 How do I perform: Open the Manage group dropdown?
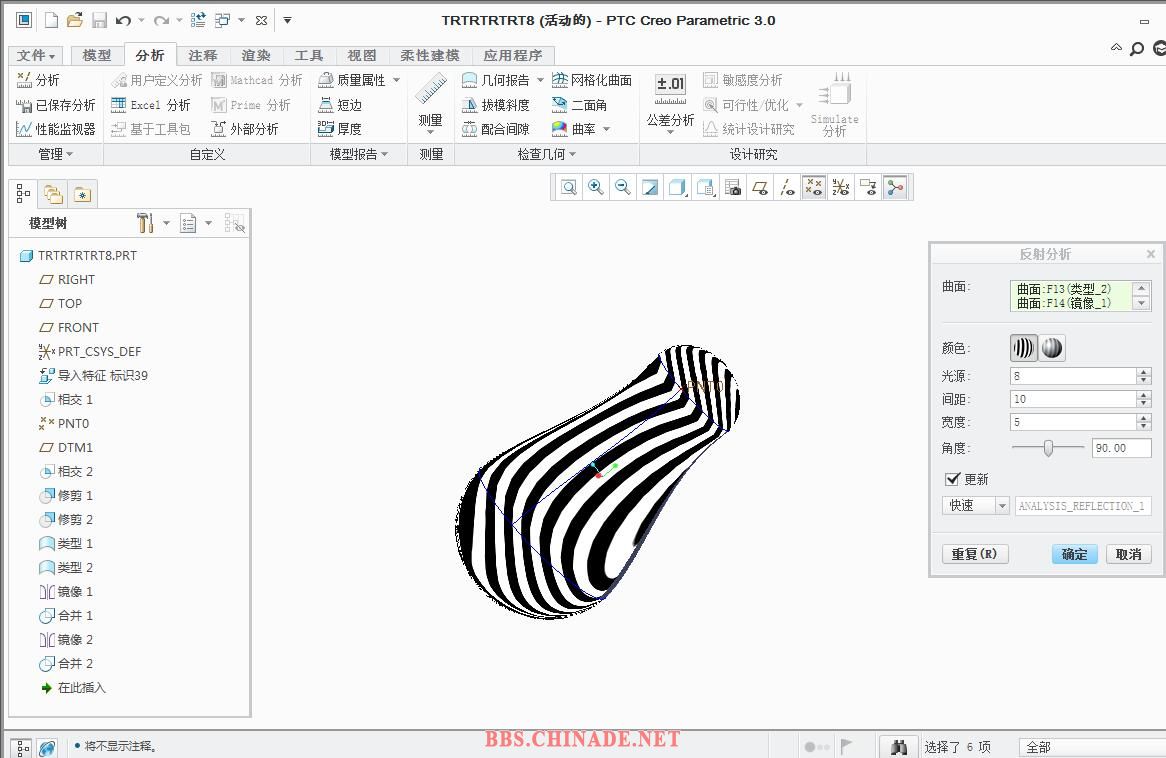point(56,154)
